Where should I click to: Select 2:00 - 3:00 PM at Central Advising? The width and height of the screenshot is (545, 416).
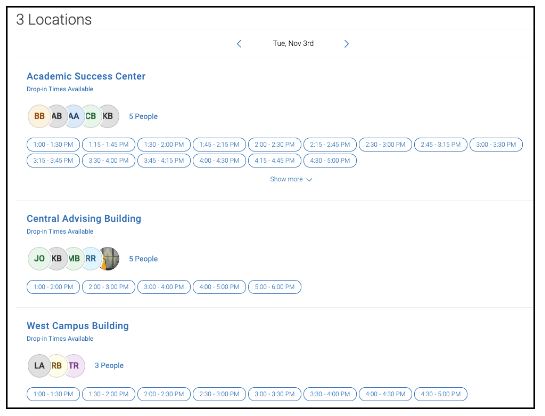coord(108,287)
